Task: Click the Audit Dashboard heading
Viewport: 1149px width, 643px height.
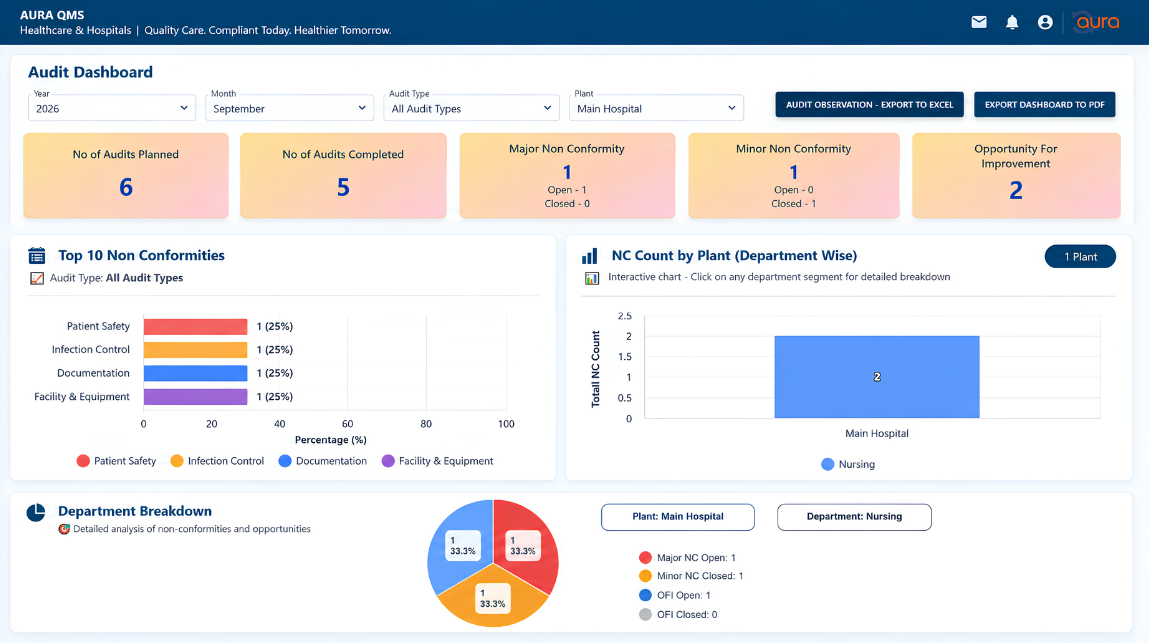Action: point(90,72)
